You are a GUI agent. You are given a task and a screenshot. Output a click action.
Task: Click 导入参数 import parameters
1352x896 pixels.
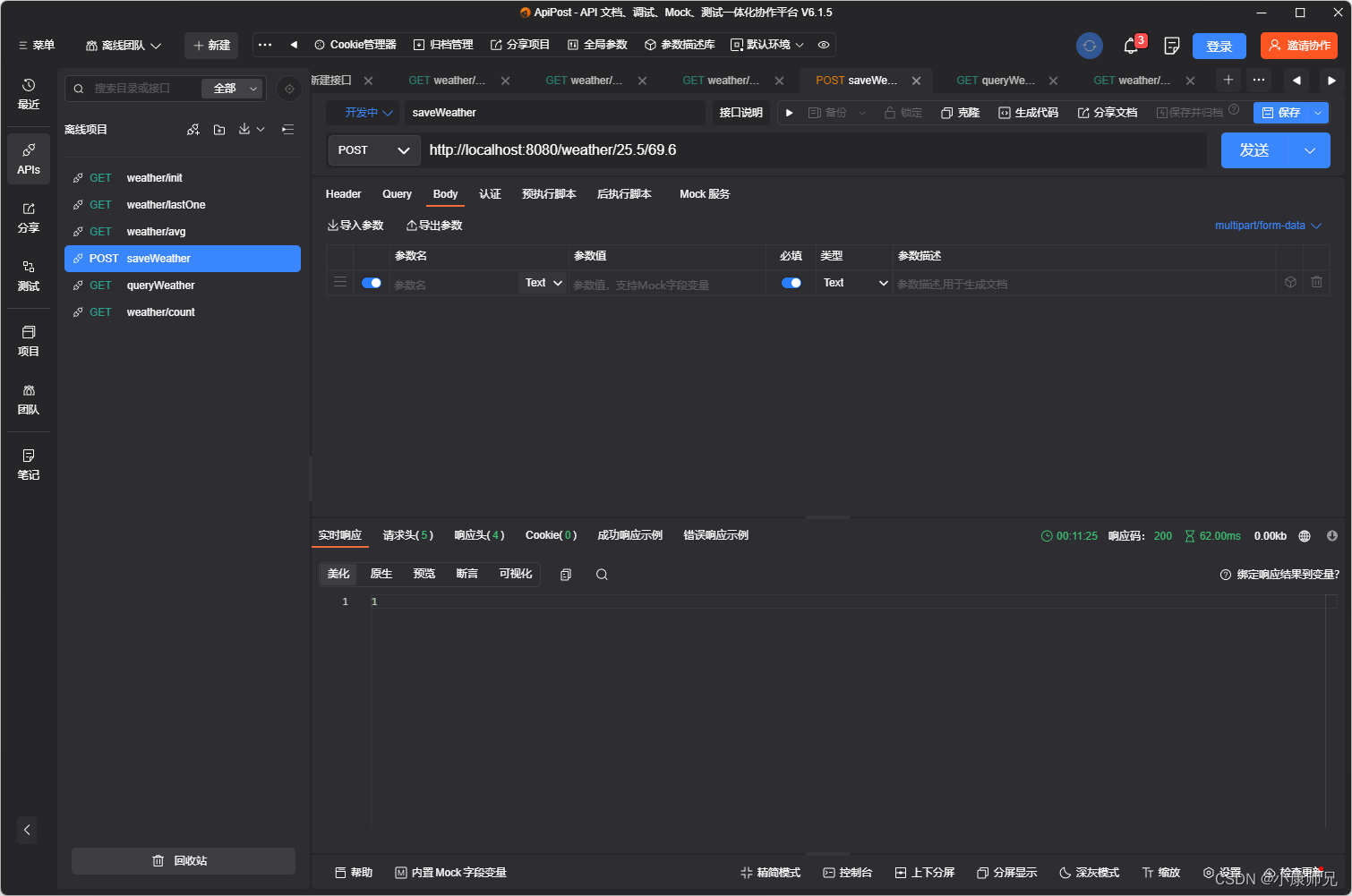(x=355, y=226)
